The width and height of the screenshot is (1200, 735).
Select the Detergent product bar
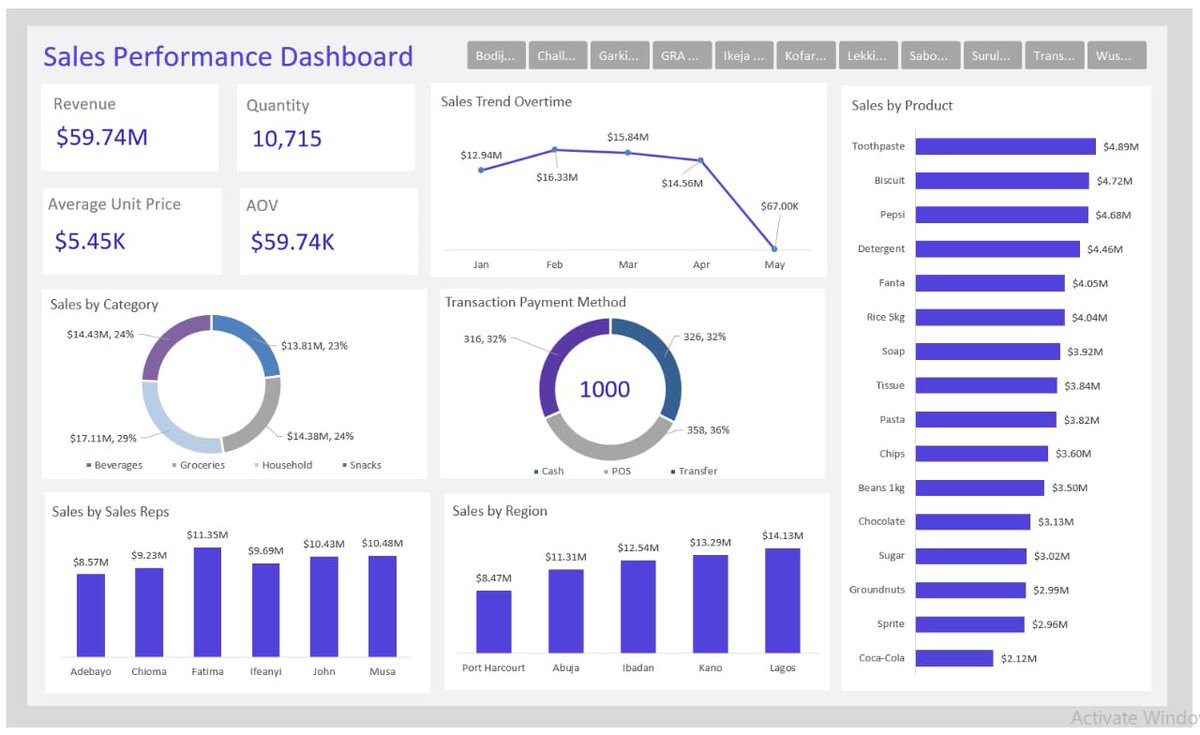(x=998, y=249)
